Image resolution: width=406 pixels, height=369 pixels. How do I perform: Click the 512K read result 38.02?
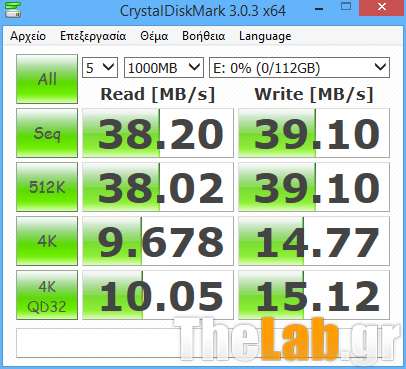pyautogui.click(x=158, y=187)
